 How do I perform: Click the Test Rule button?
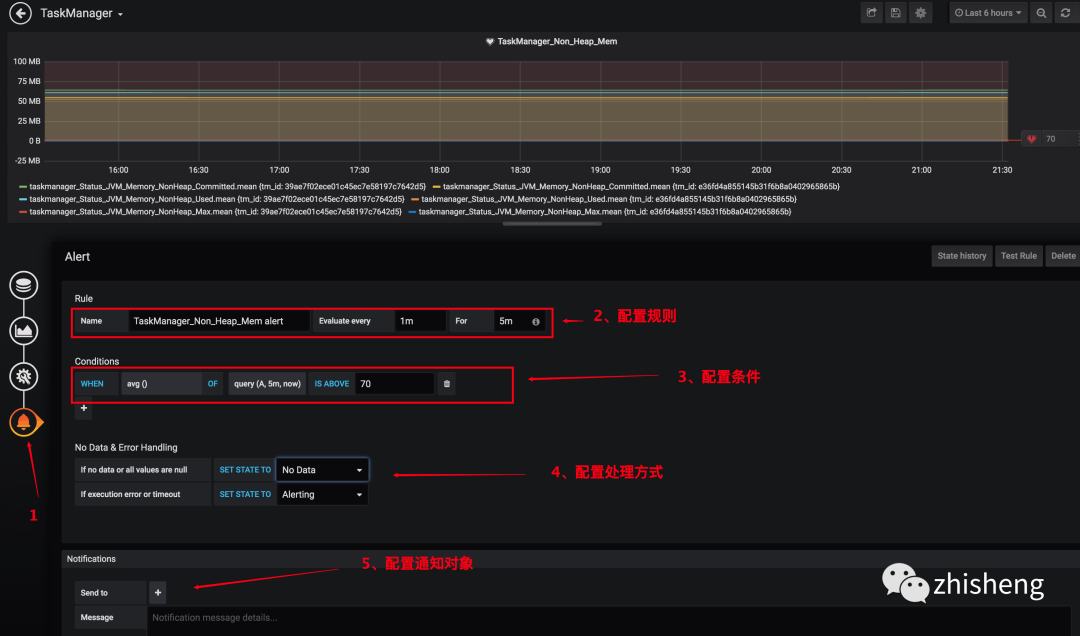pyautogui.click(x=1019, y=256)
